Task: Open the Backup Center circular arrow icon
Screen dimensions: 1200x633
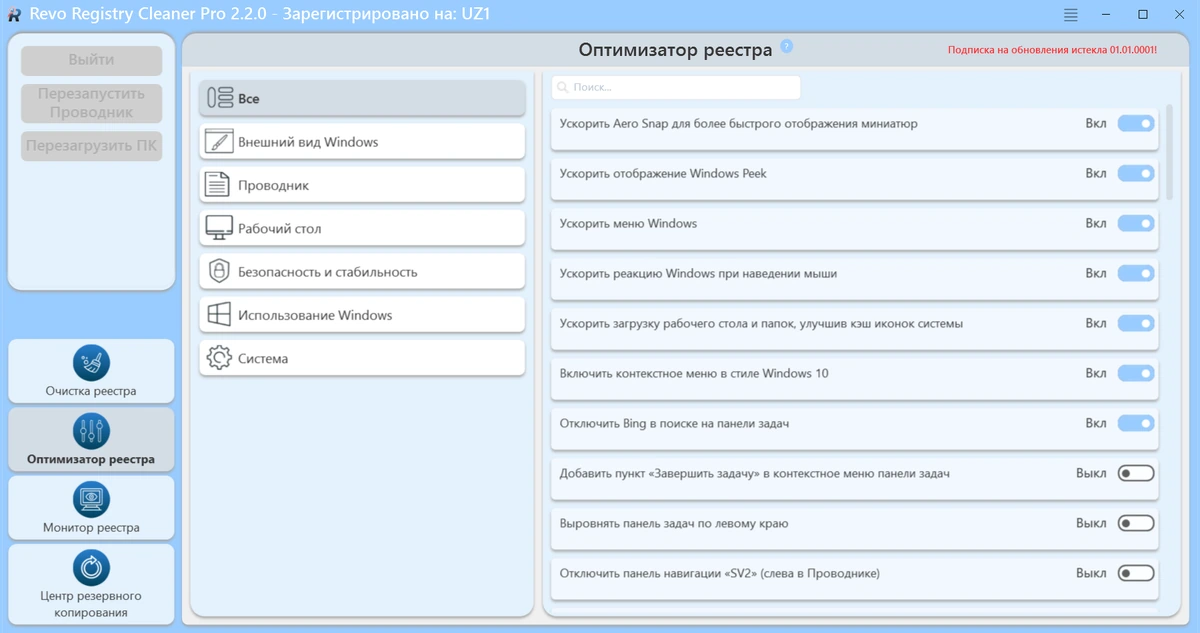Action: tap(92, 568)
